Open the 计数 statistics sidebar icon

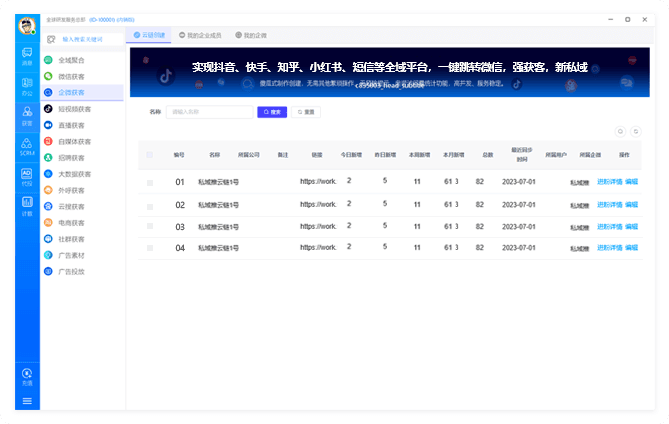tap(27, 207)
